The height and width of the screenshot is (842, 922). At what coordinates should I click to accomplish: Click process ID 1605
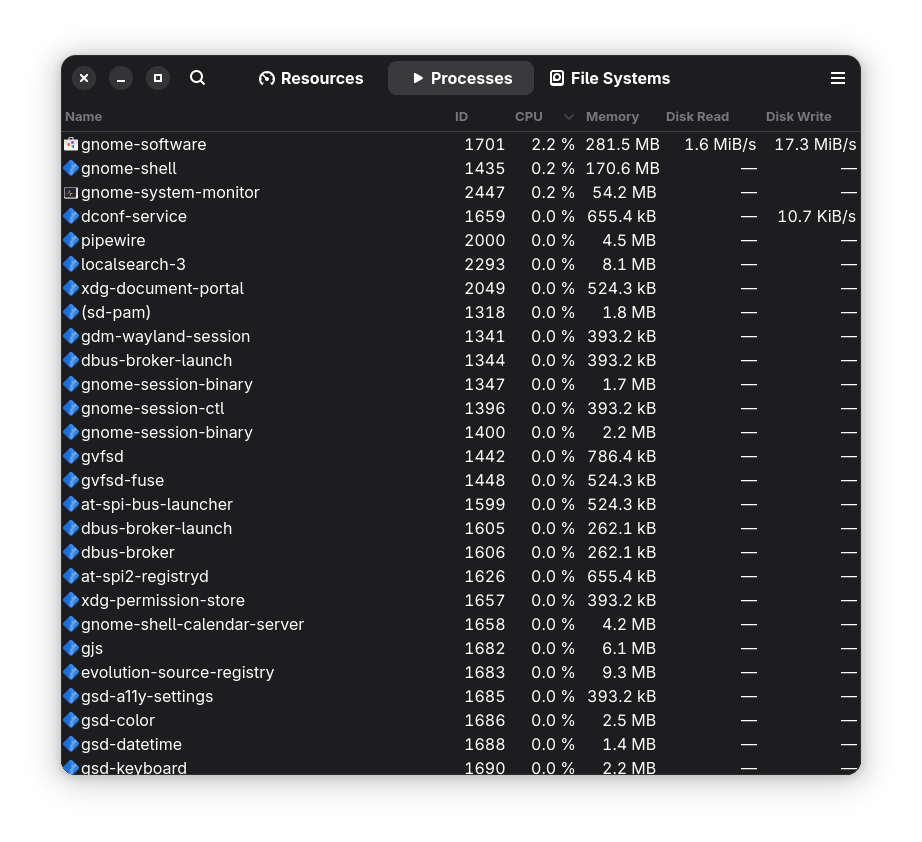pyautogui.click(x=485, y=528)
